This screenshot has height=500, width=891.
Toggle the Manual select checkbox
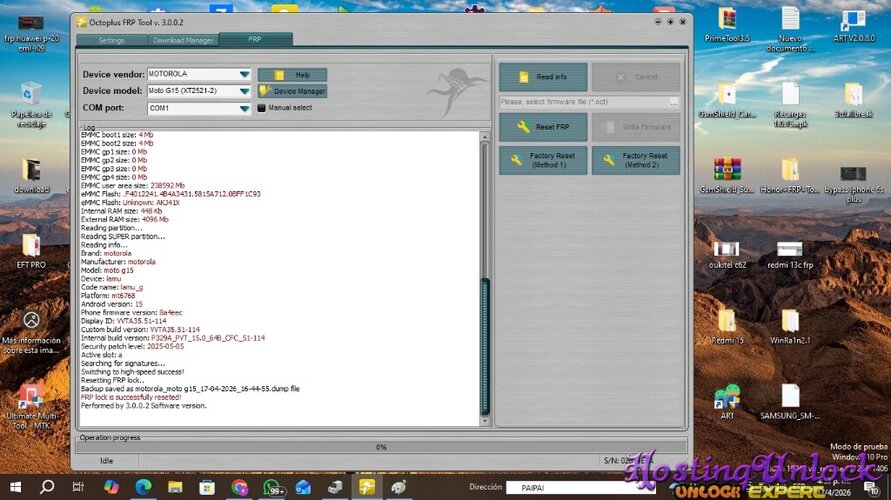(261, 108)
